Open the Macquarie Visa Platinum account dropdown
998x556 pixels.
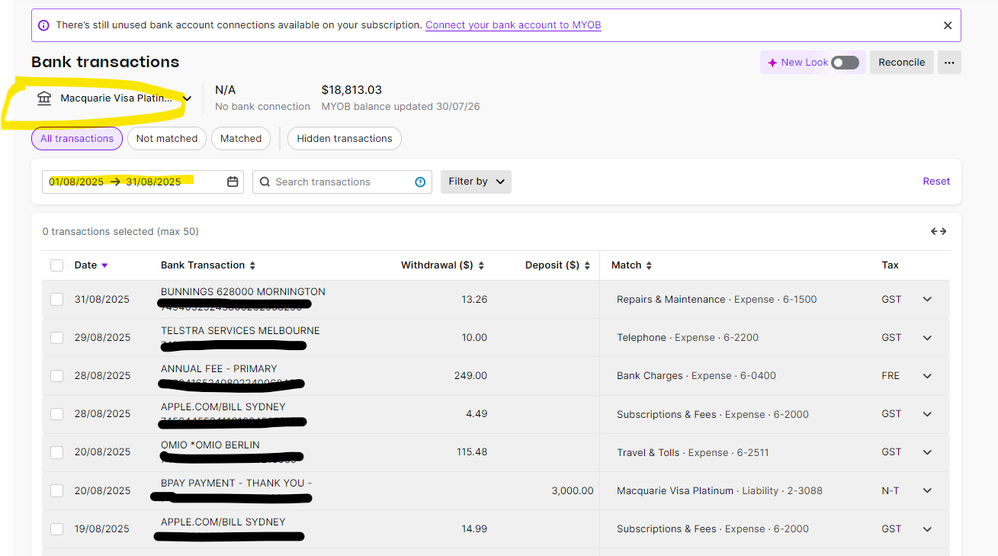(115, 98)
